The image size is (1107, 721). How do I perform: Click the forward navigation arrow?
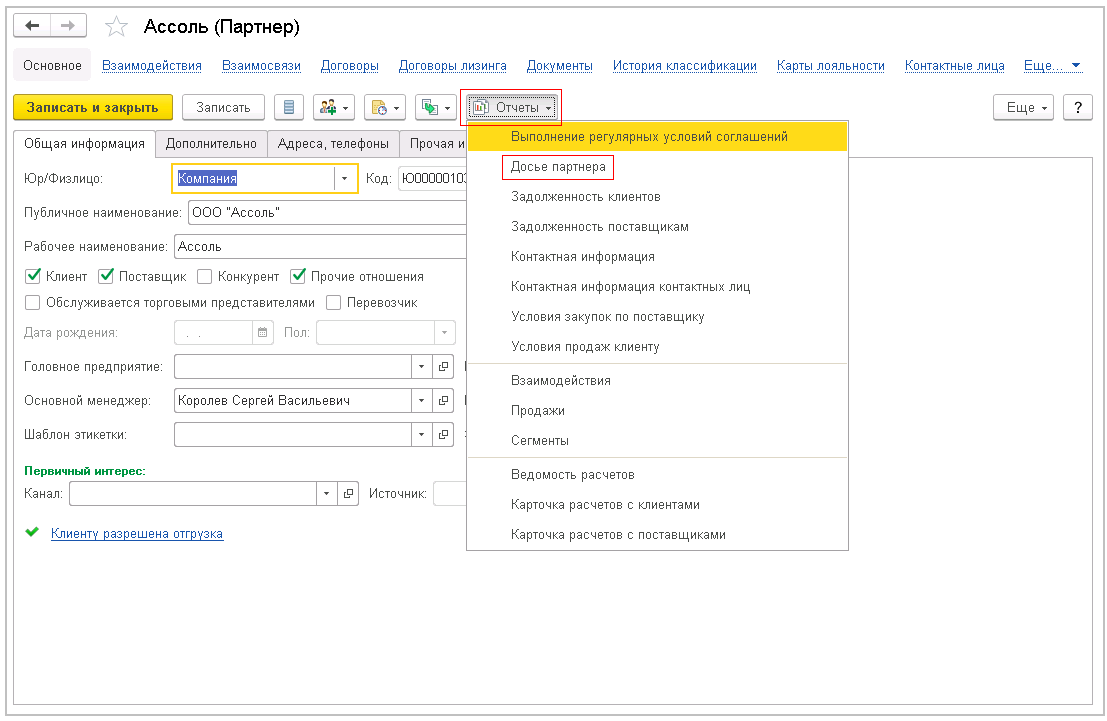pyautogui.click(x=68, y=26)
